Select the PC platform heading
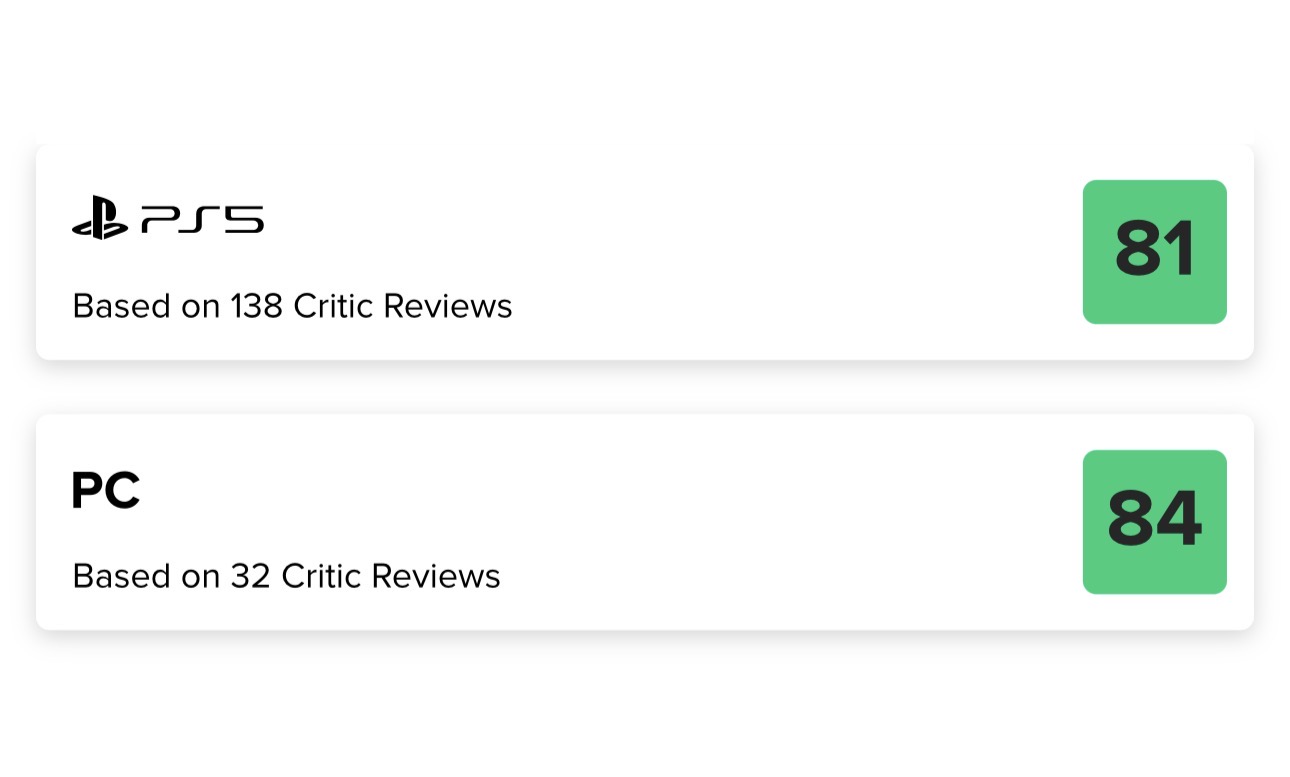 [x=105, y=491]
